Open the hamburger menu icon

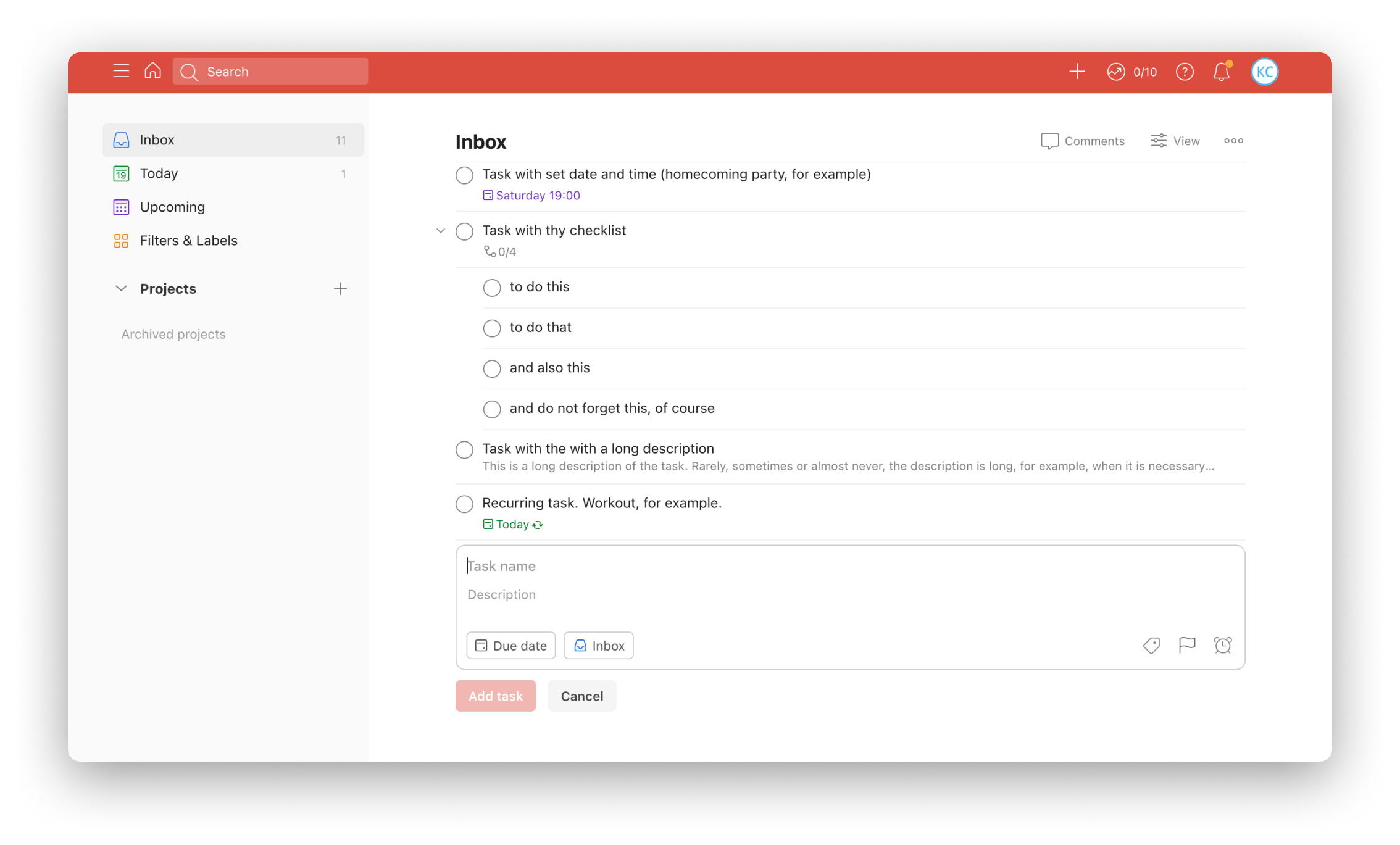121,72
